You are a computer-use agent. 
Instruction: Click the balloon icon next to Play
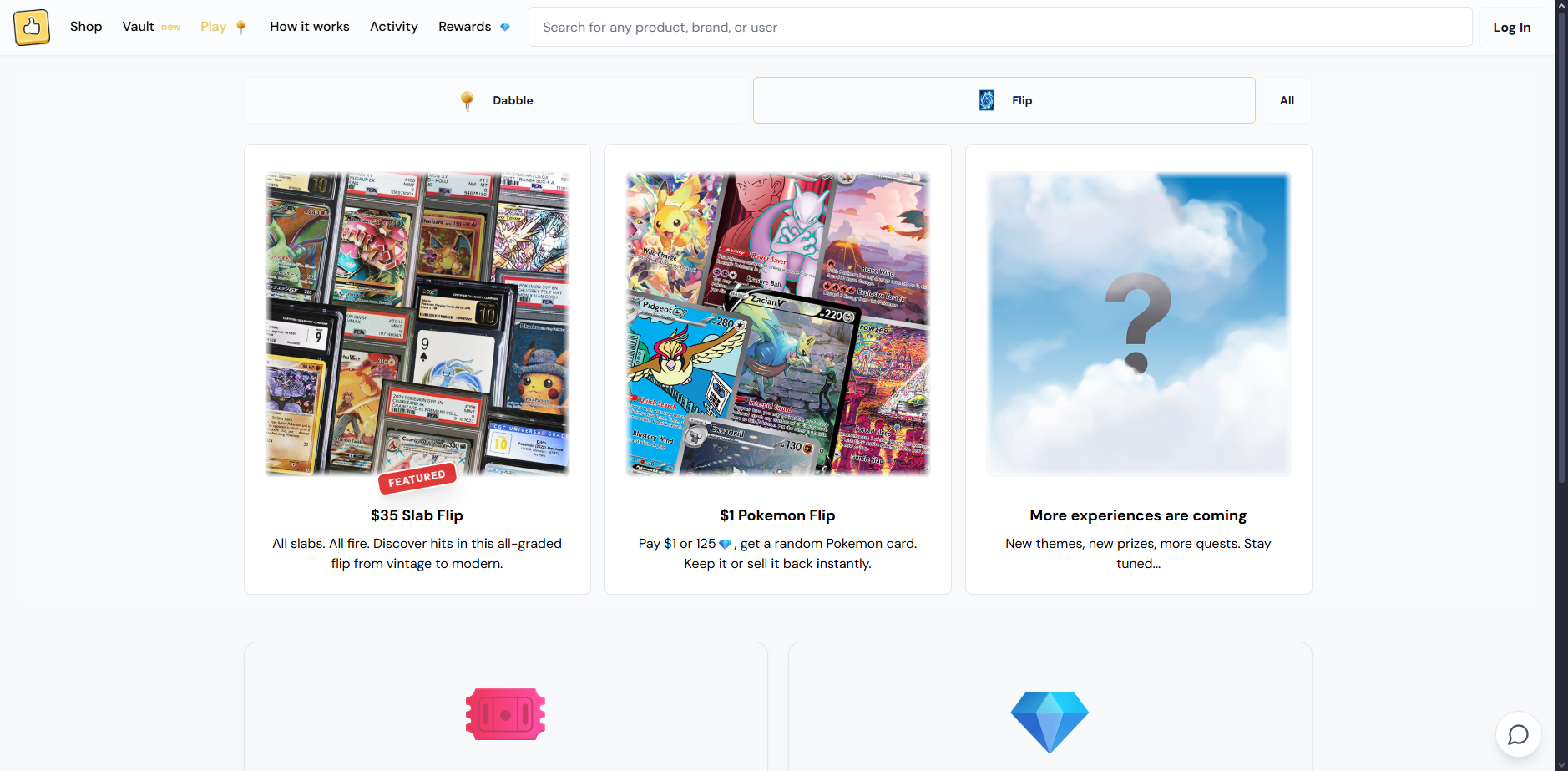pos(241,28)
